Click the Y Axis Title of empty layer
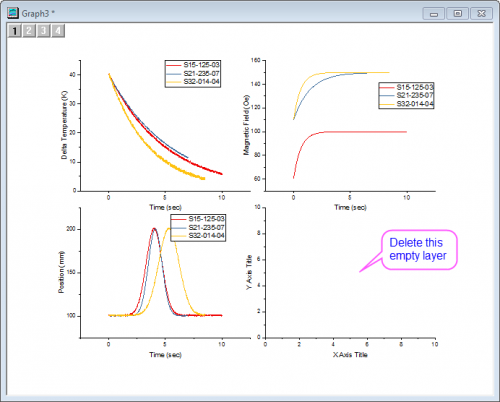Screen dimensions: 500x402 point(249,272)
